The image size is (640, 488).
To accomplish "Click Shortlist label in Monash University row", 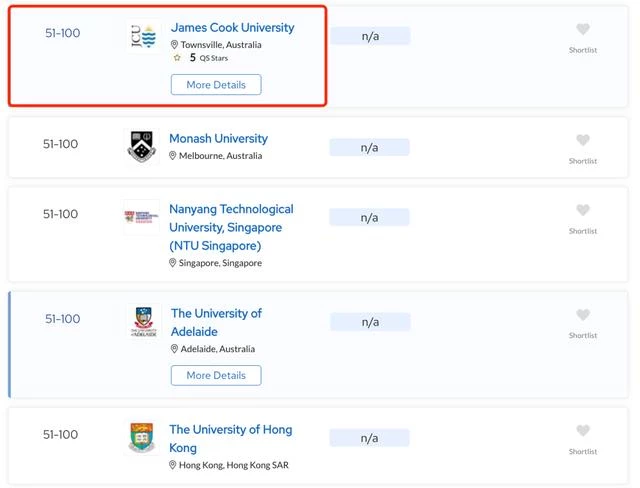I will click(583, 161).
